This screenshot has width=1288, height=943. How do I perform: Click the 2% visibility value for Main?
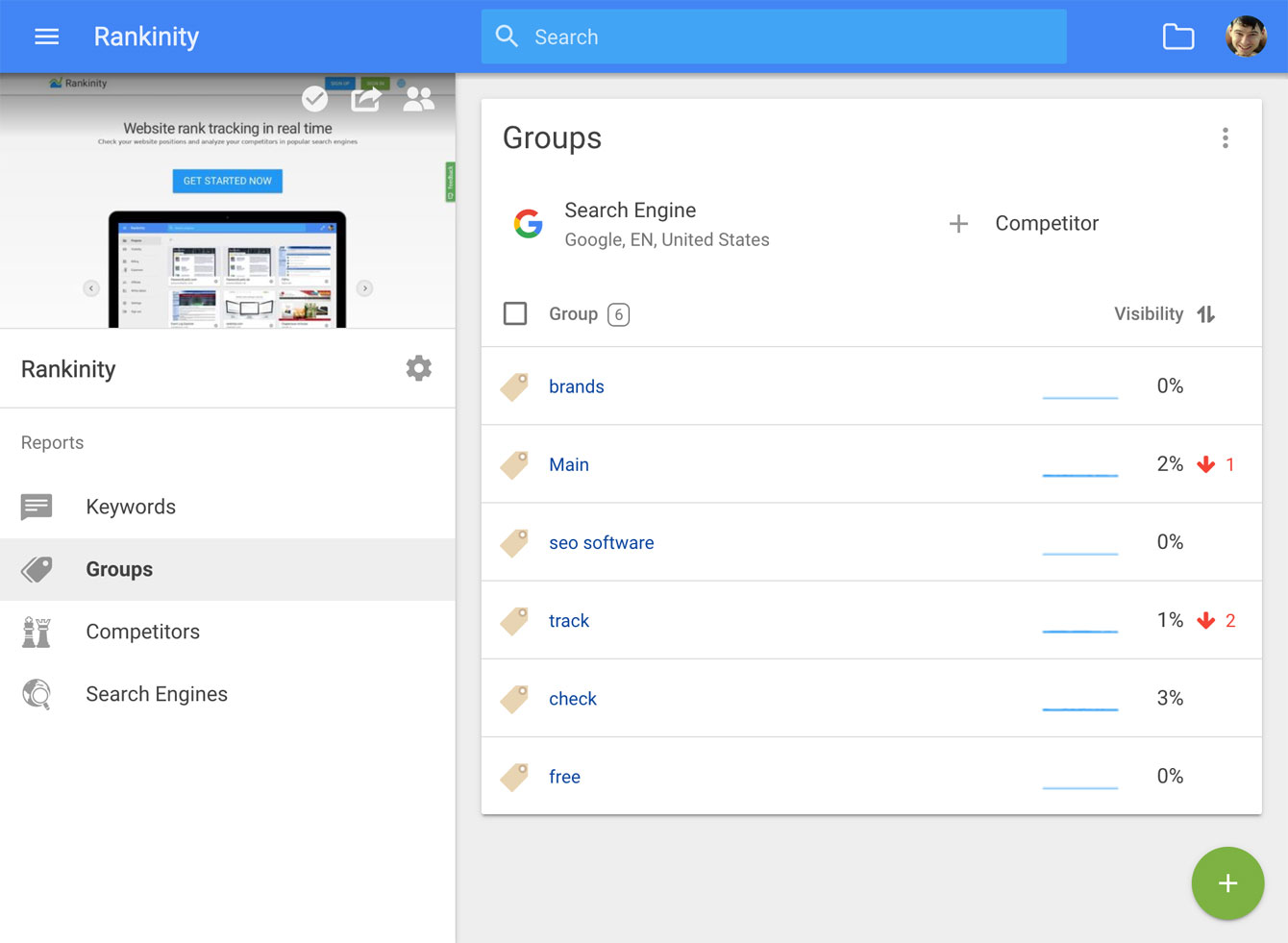(1170, 464)
